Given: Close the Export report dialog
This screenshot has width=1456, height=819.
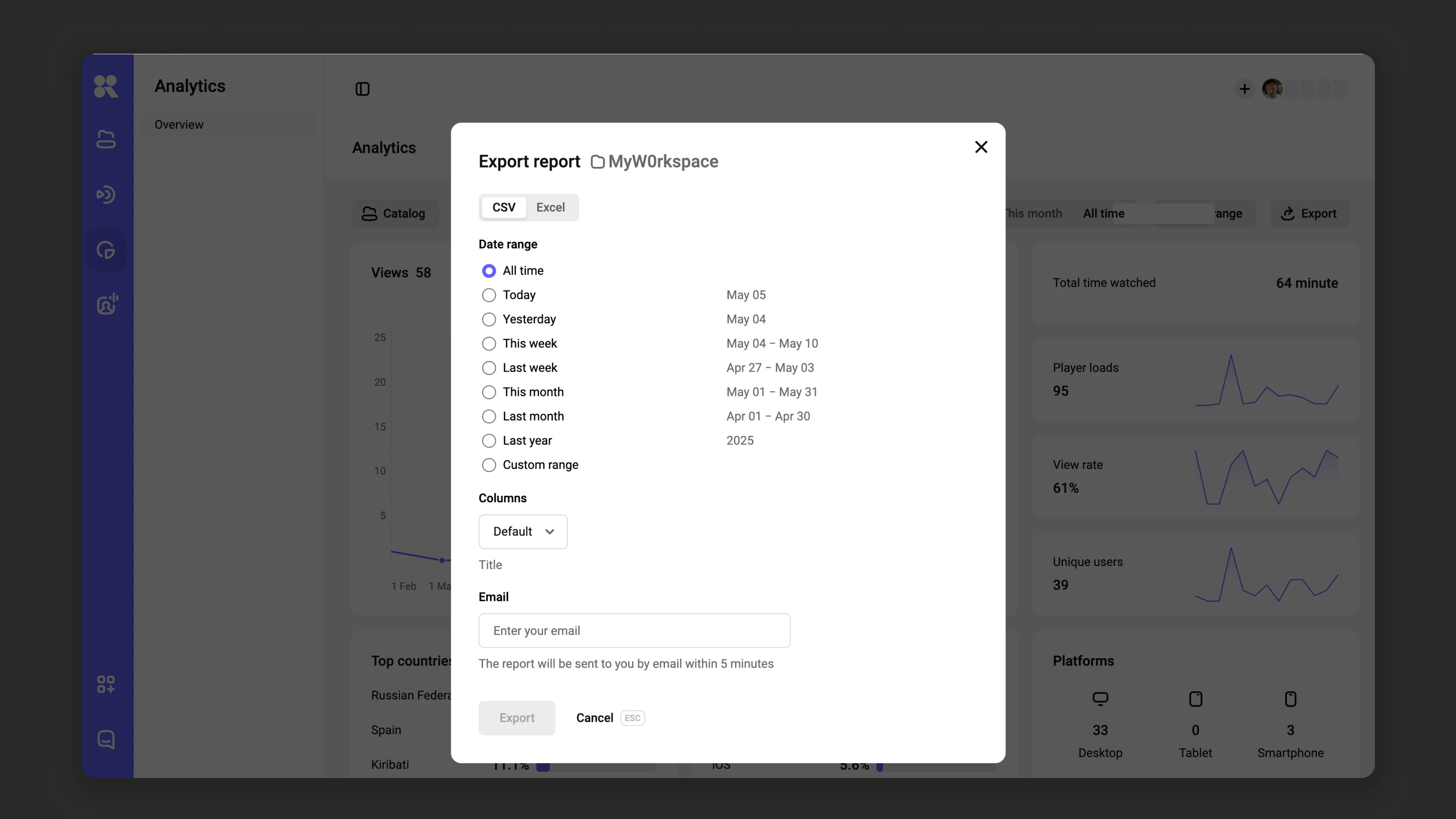Looking at the screenshot, I should point(981,147).
